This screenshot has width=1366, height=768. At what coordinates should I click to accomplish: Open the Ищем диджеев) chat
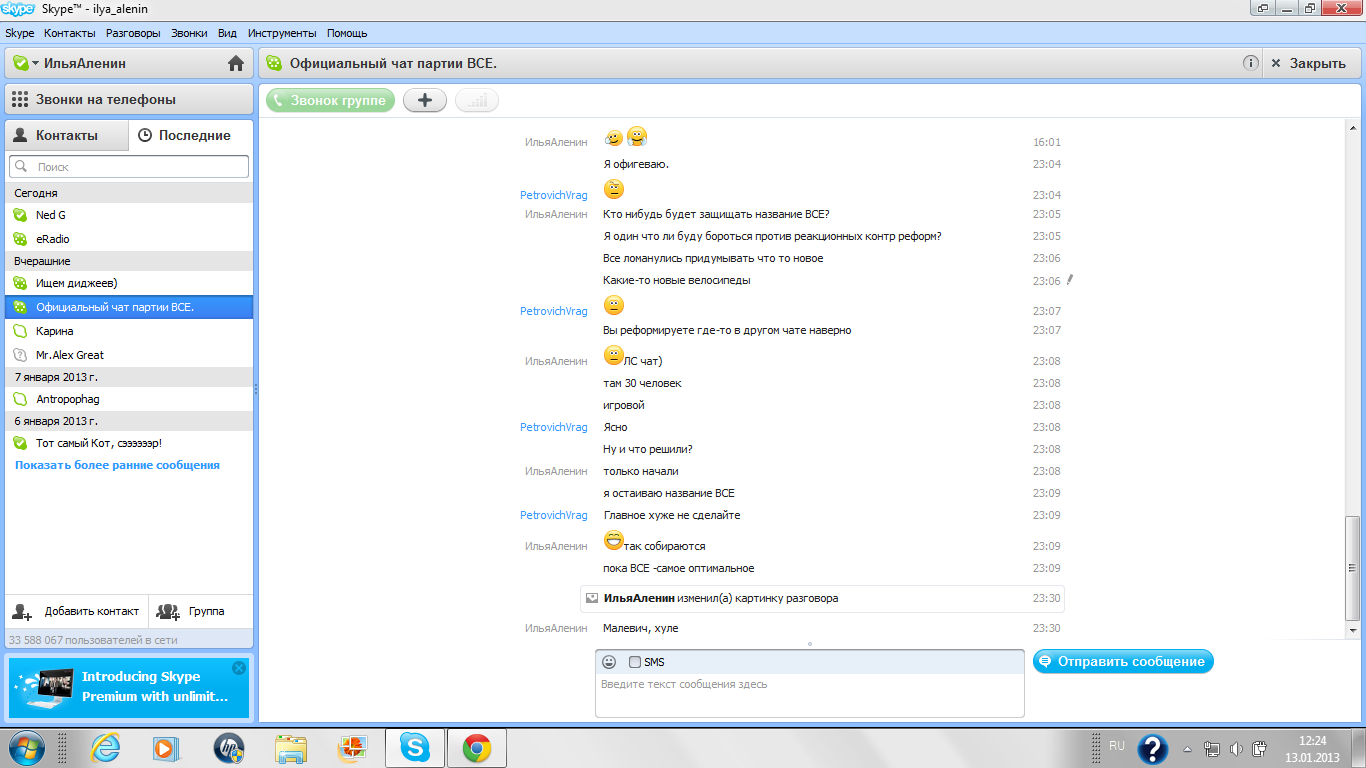coord(129,283)
